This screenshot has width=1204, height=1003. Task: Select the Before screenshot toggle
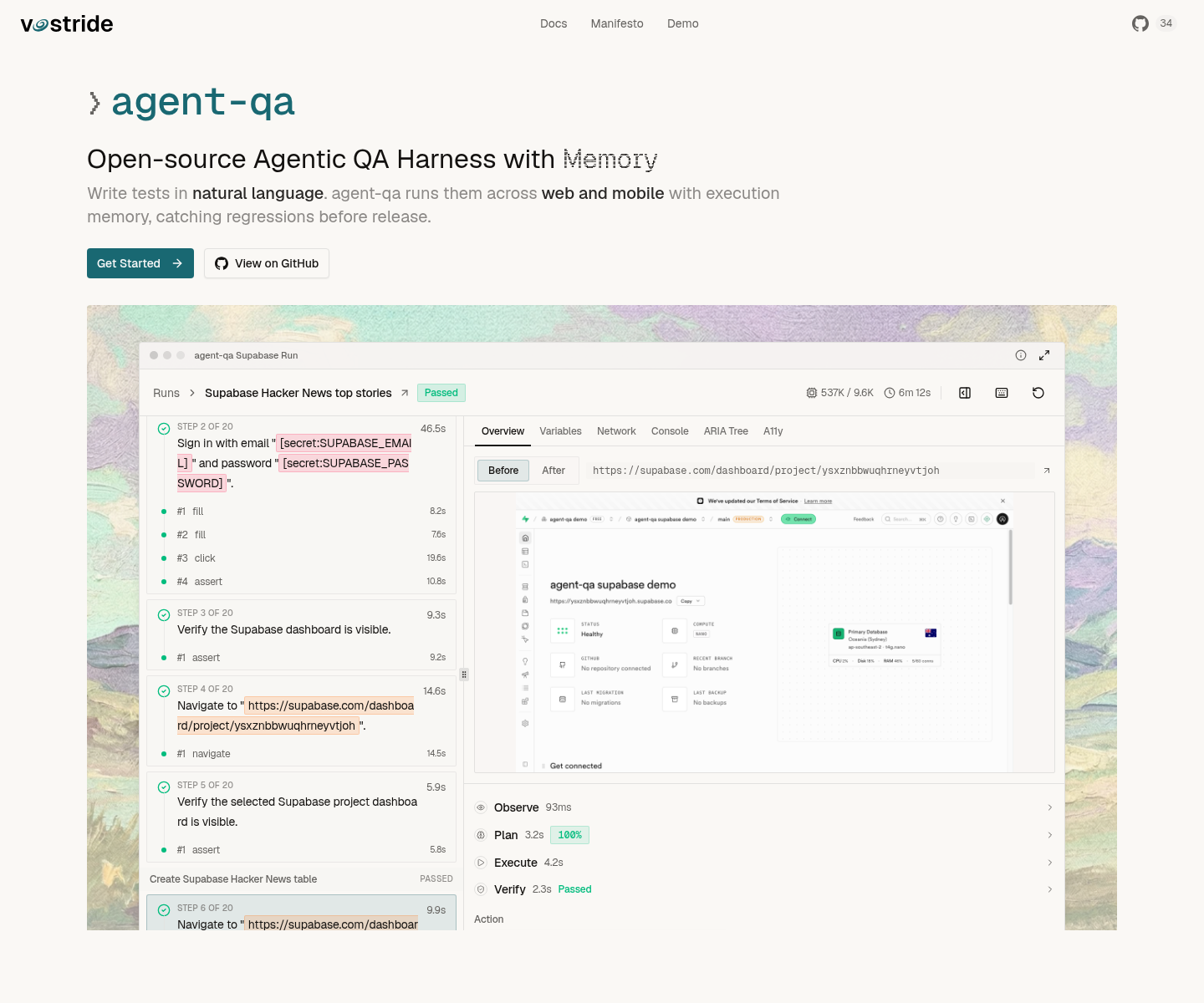(x=503, y=471)
